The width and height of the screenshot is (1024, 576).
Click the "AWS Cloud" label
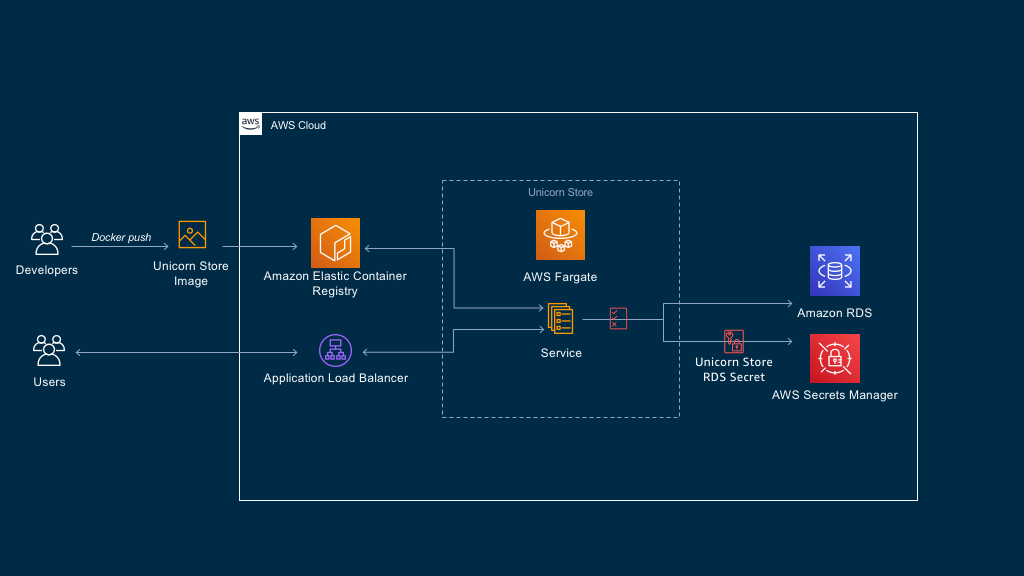(298, 125)
